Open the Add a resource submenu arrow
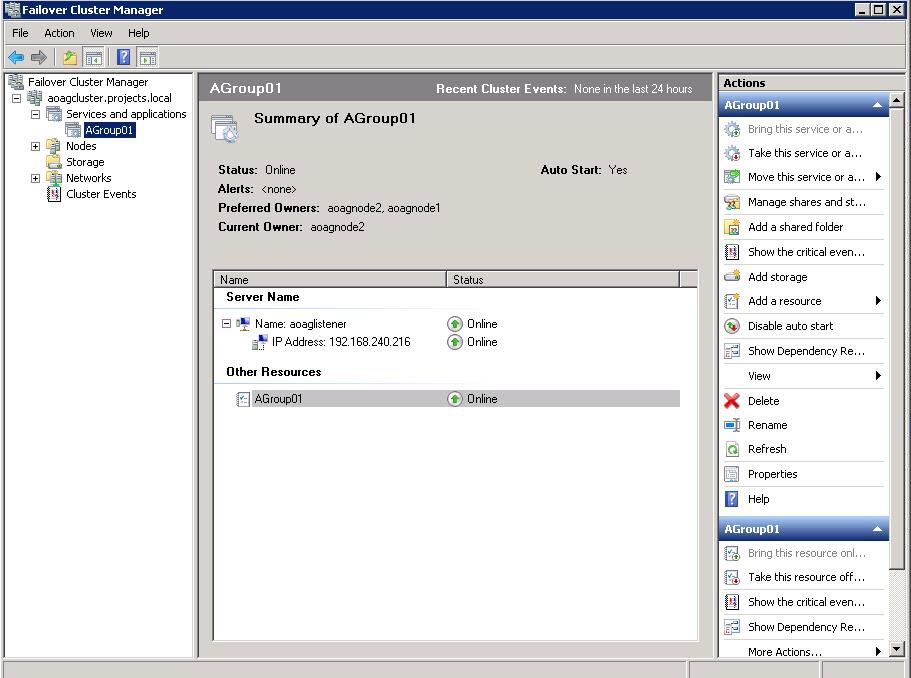Viewport: 911px width, 678px height. 878,301
